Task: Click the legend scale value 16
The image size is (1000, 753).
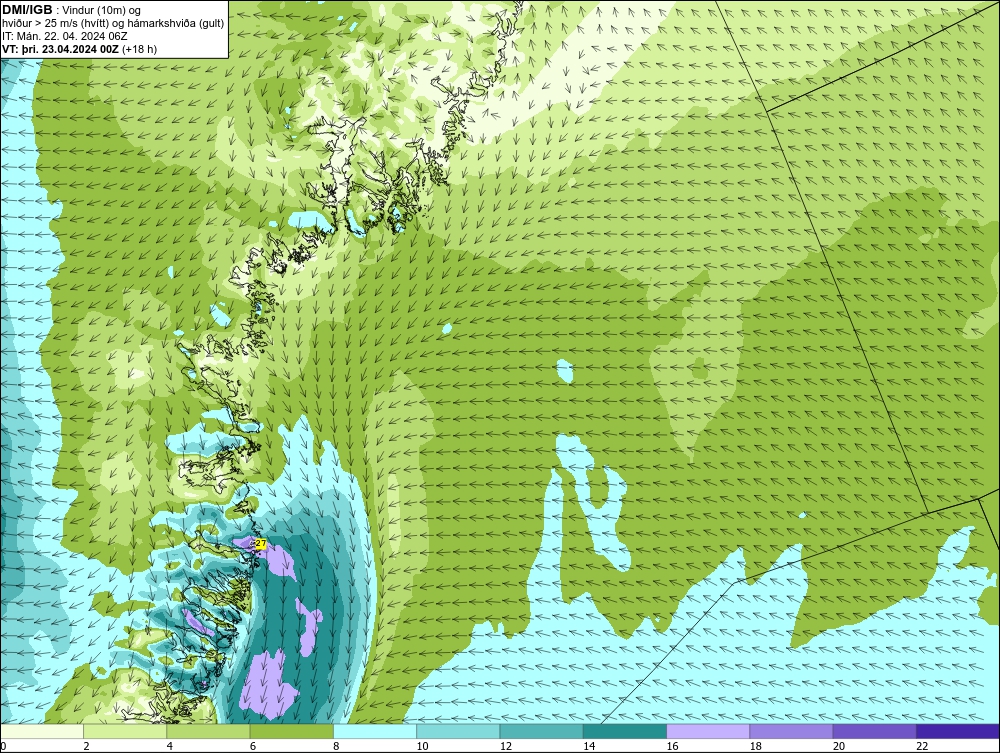Action: (672, 746)
